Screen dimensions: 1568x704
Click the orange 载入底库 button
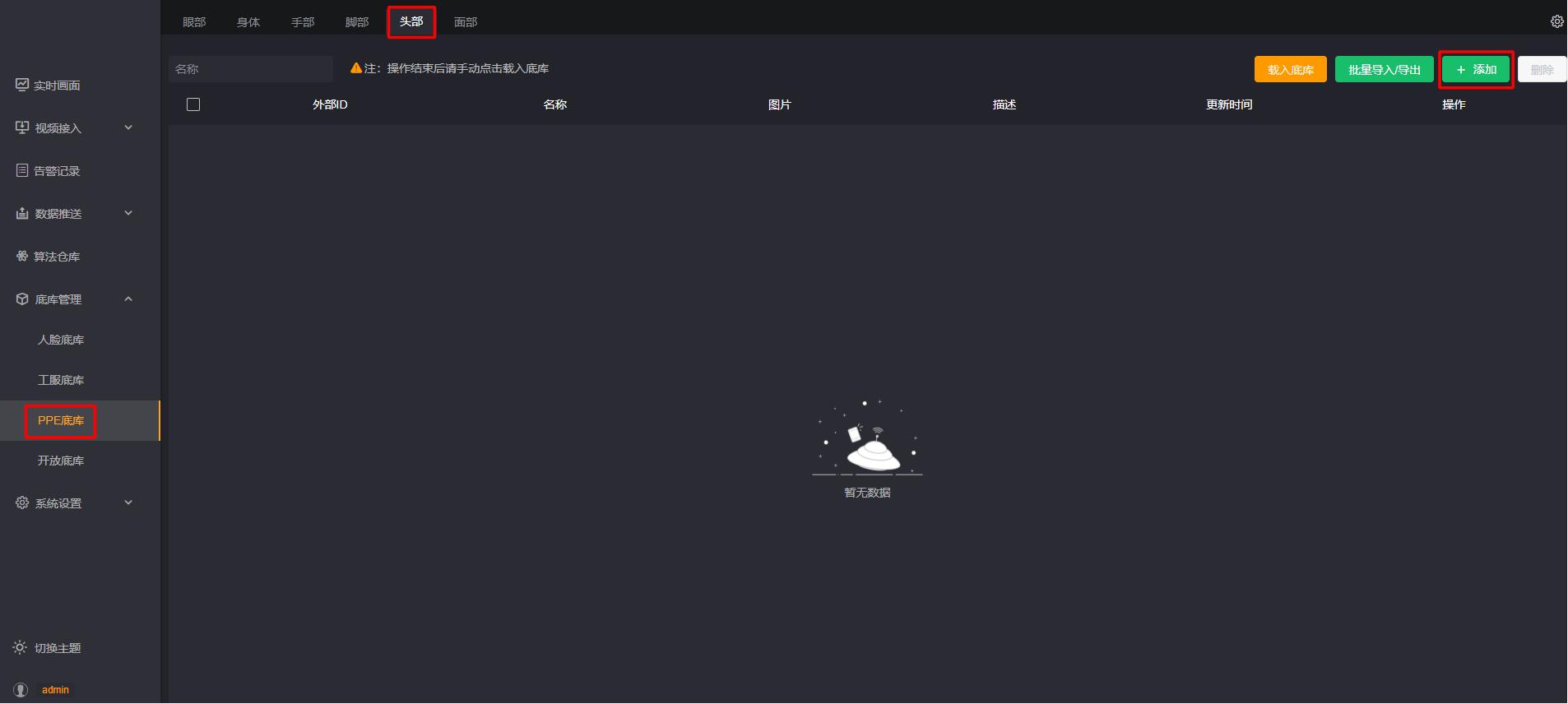(x=1290, y=69)
